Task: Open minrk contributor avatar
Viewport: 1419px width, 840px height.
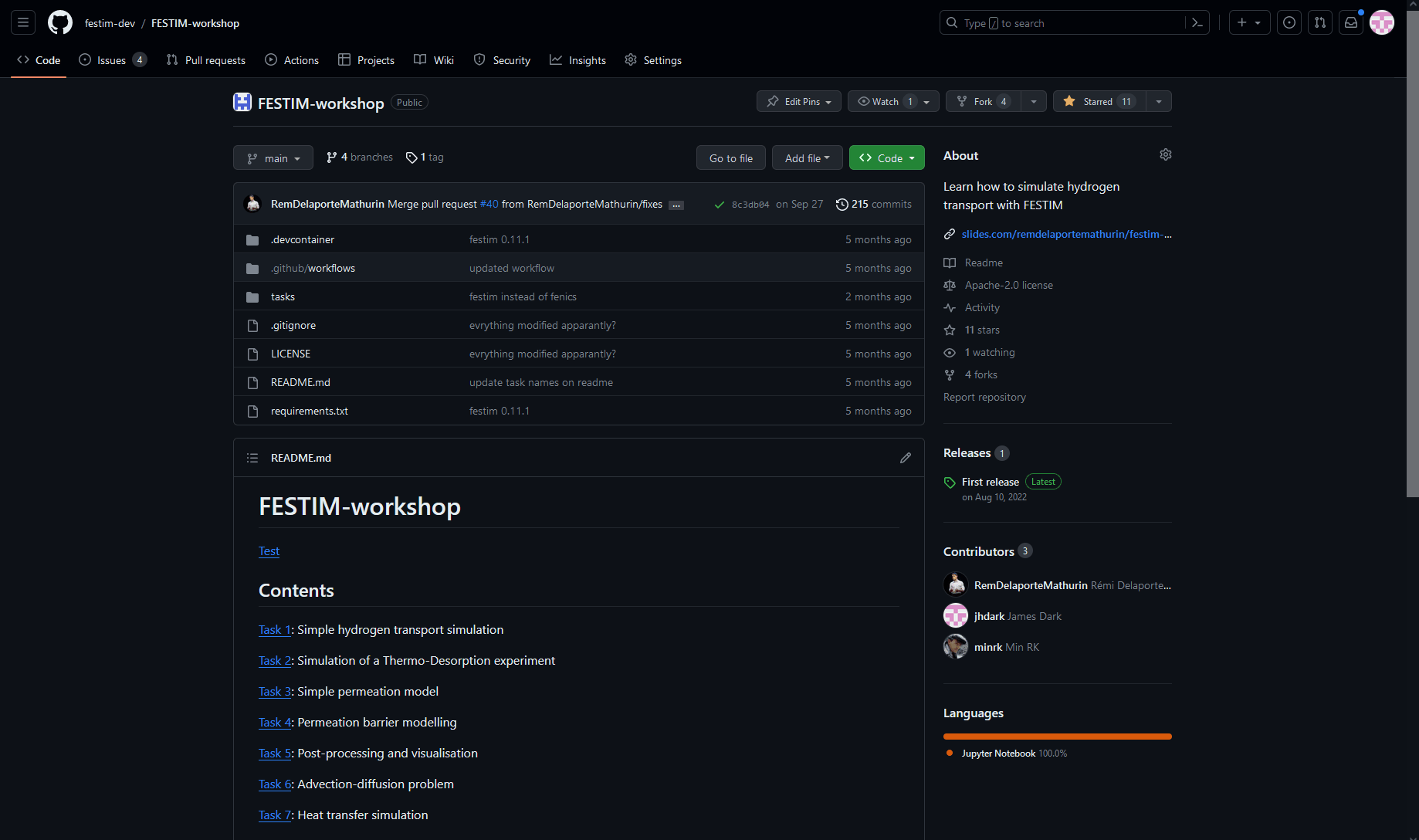Action: [x=956, y=646]
